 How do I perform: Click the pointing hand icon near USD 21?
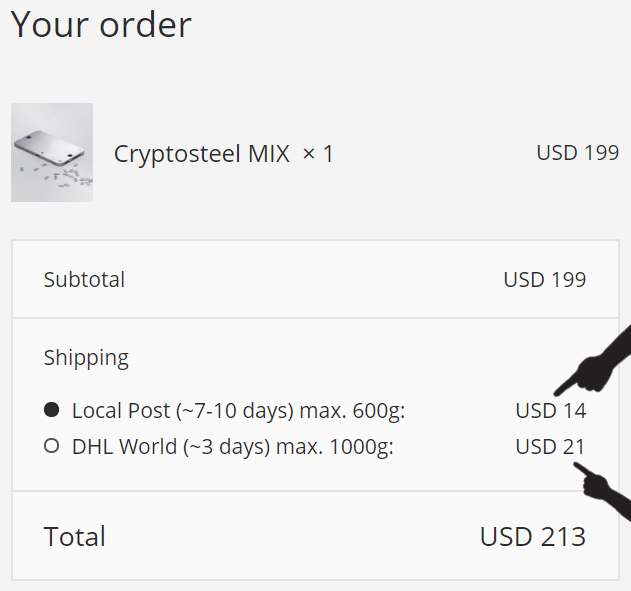(x=602, y=490)
